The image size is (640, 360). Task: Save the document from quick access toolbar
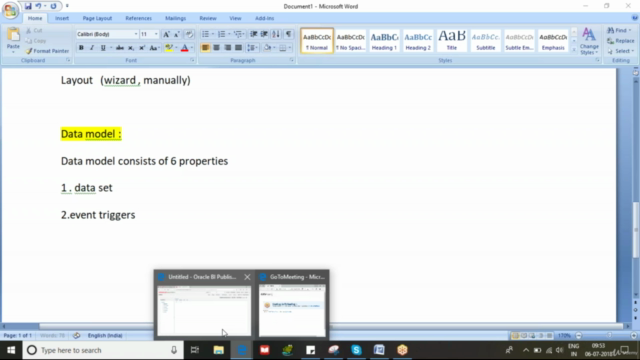28,6
